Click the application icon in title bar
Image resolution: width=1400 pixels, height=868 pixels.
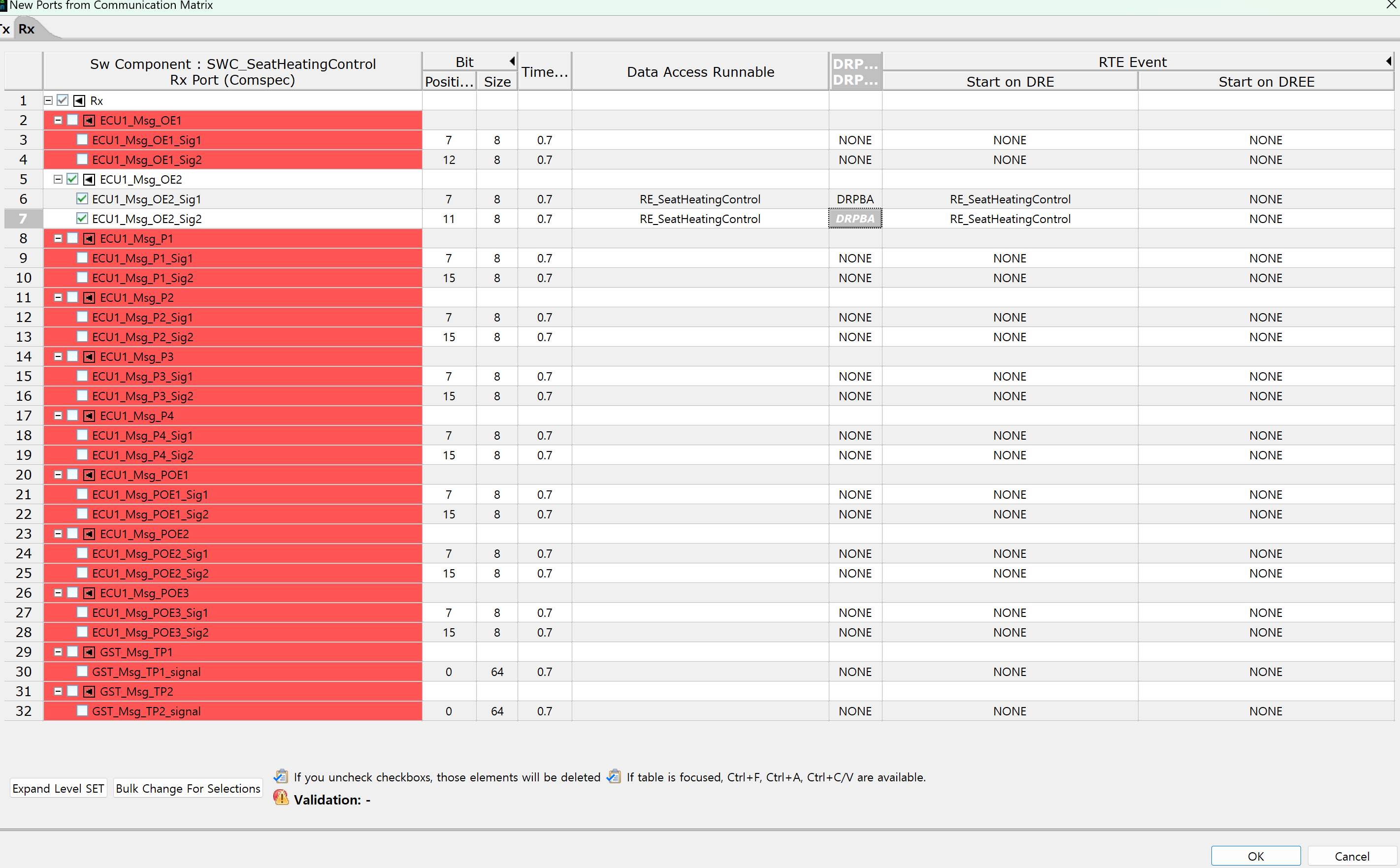pos(3,6)
